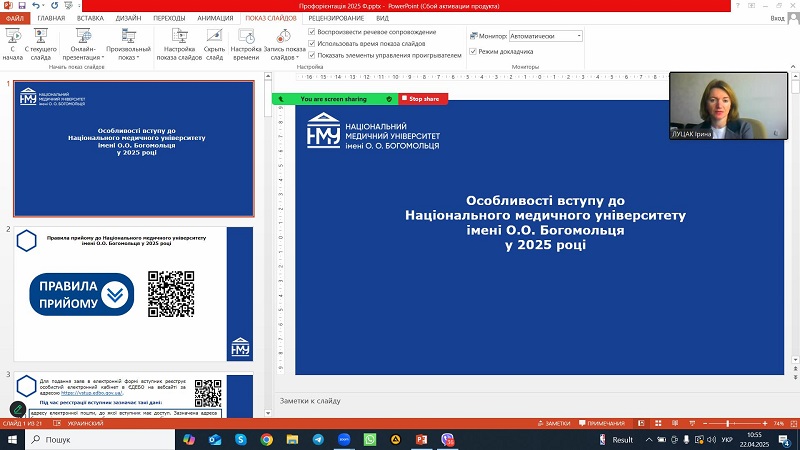Open WhatsApp from taskbar
The height and width of the screenshot is (450, 800).
[x=370, y=439]
